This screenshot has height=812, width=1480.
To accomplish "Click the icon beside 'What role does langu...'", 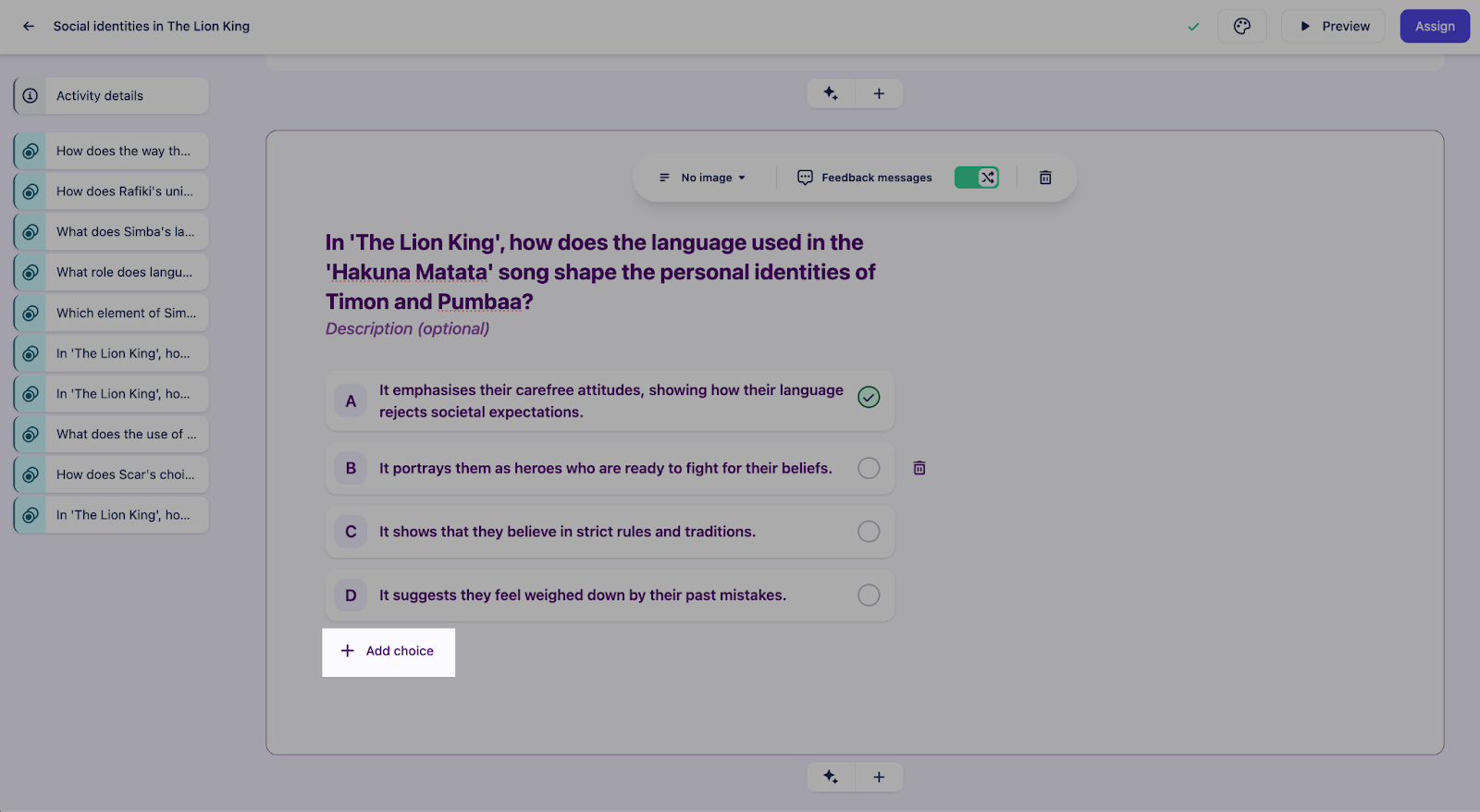I will point(31,272).
